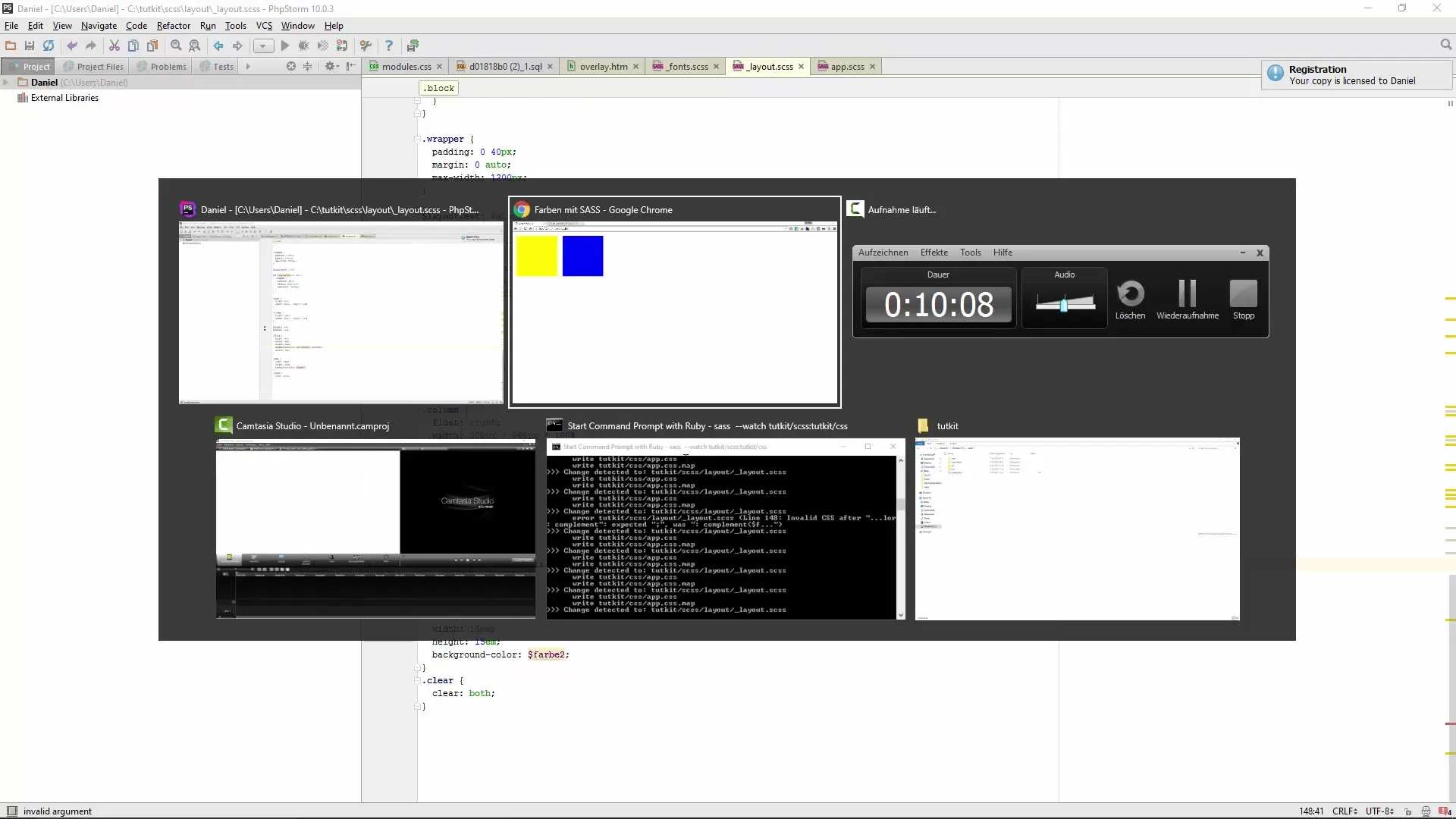Switch to the app.scss editor tab

click(846, 67)
